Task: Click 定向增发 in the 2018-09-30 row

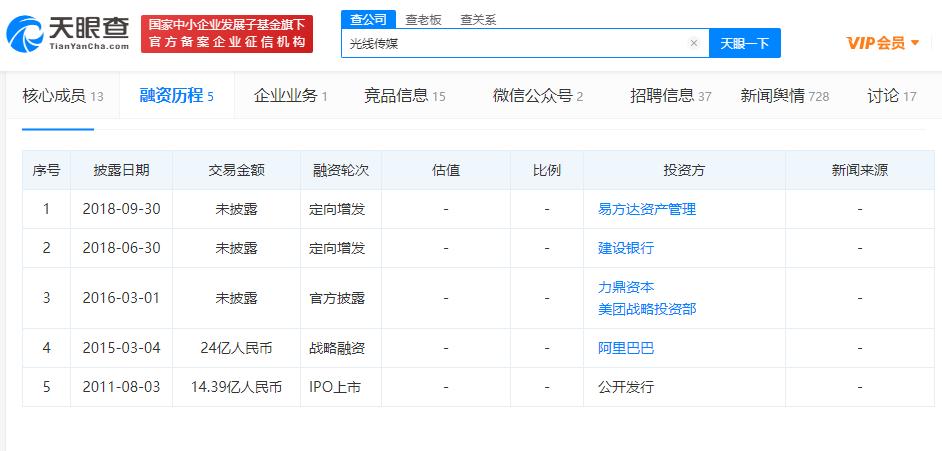Action: coord(338,209)
